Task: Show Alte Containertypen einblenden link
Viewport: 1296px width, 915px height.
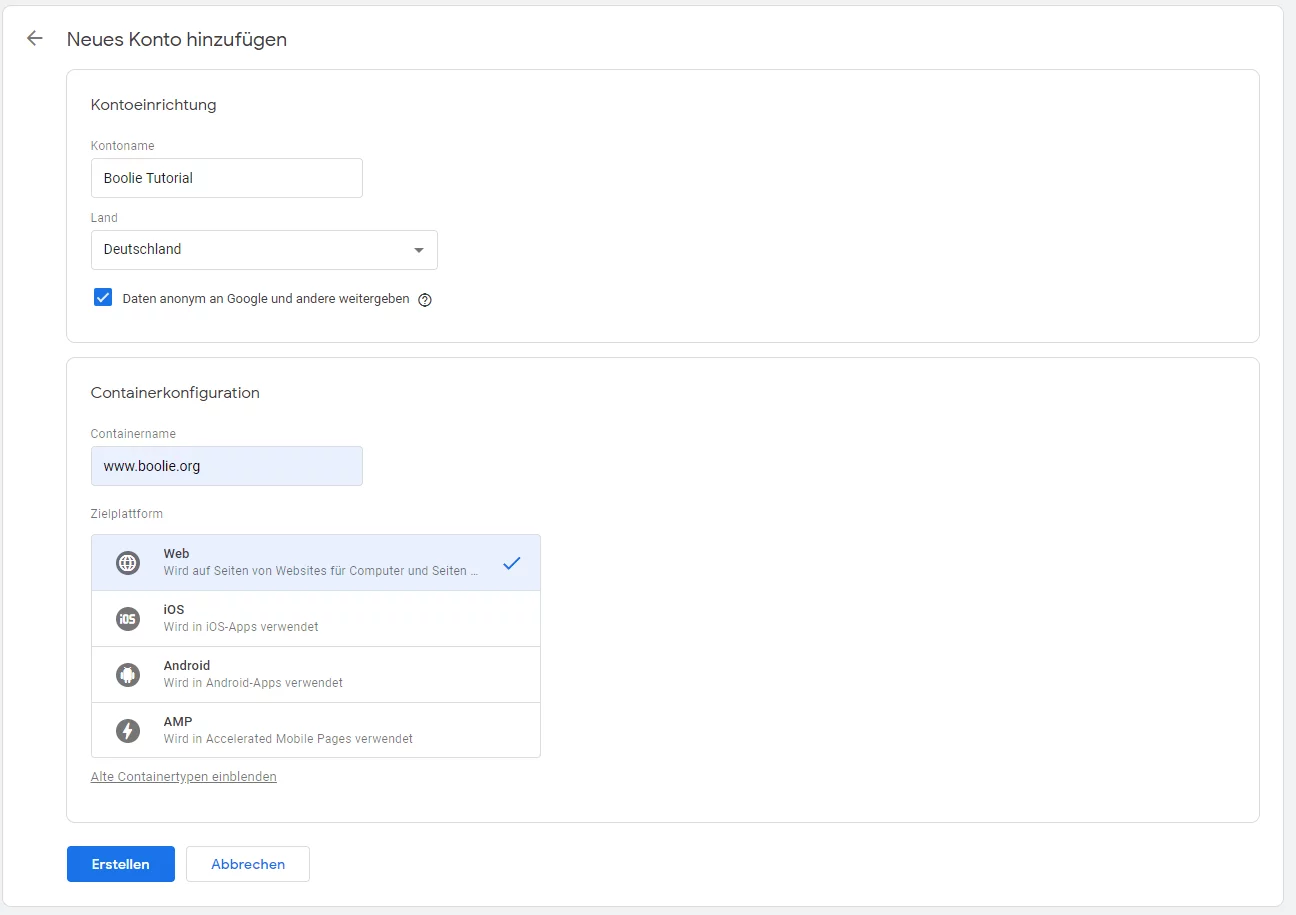Action: (184, 777)
